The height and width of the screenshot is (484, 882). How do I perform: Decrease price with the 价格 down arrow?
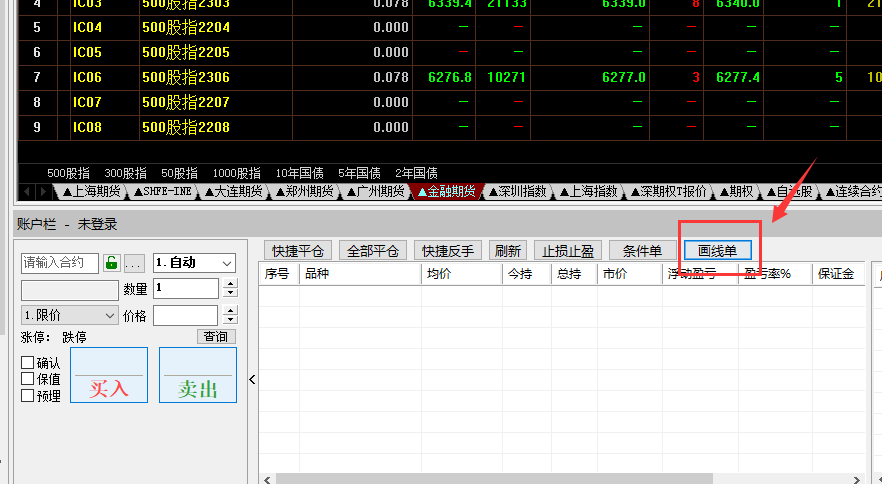231,321
